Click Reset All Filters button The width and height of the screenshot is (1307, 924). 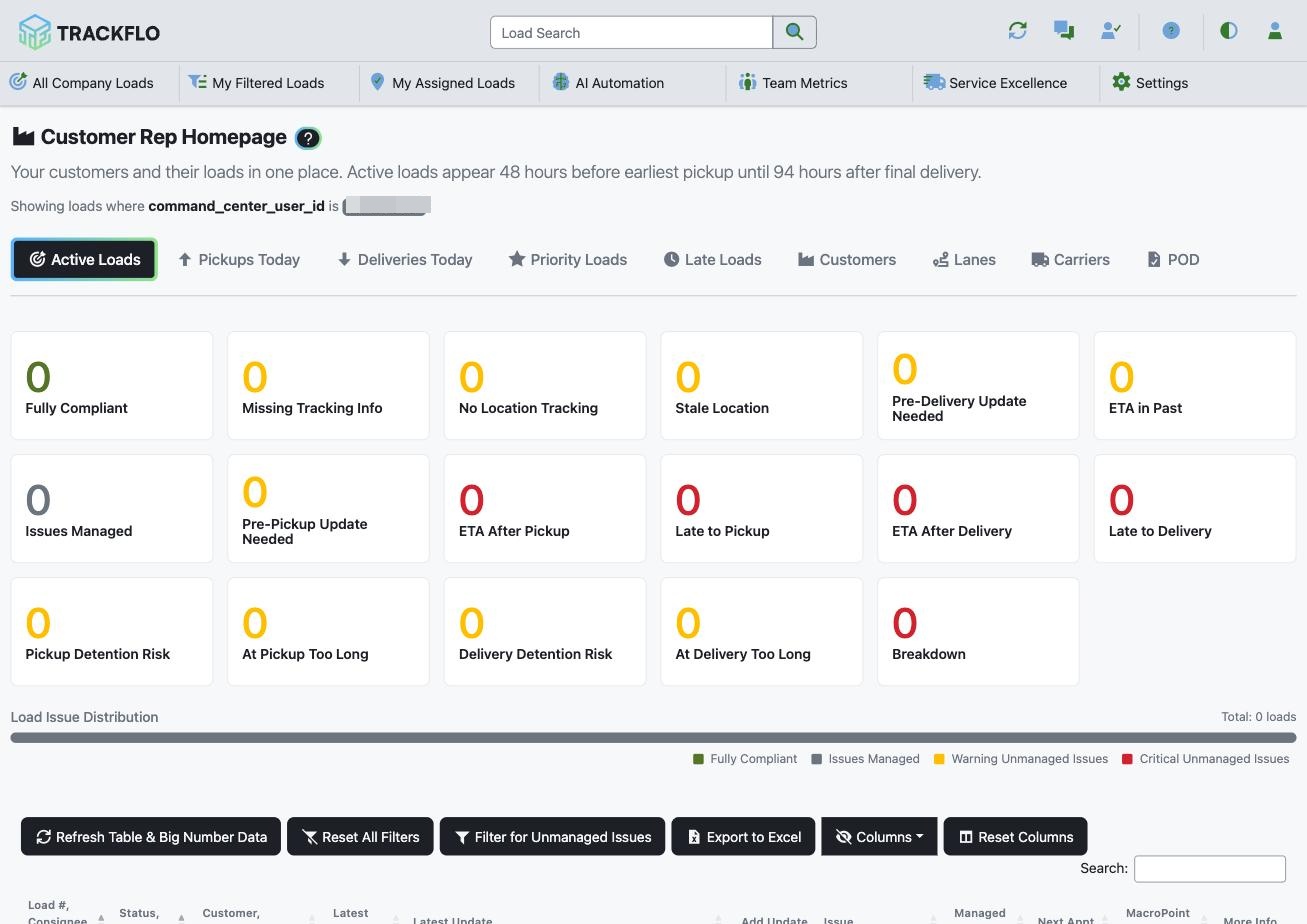click(x=360, y=836)
